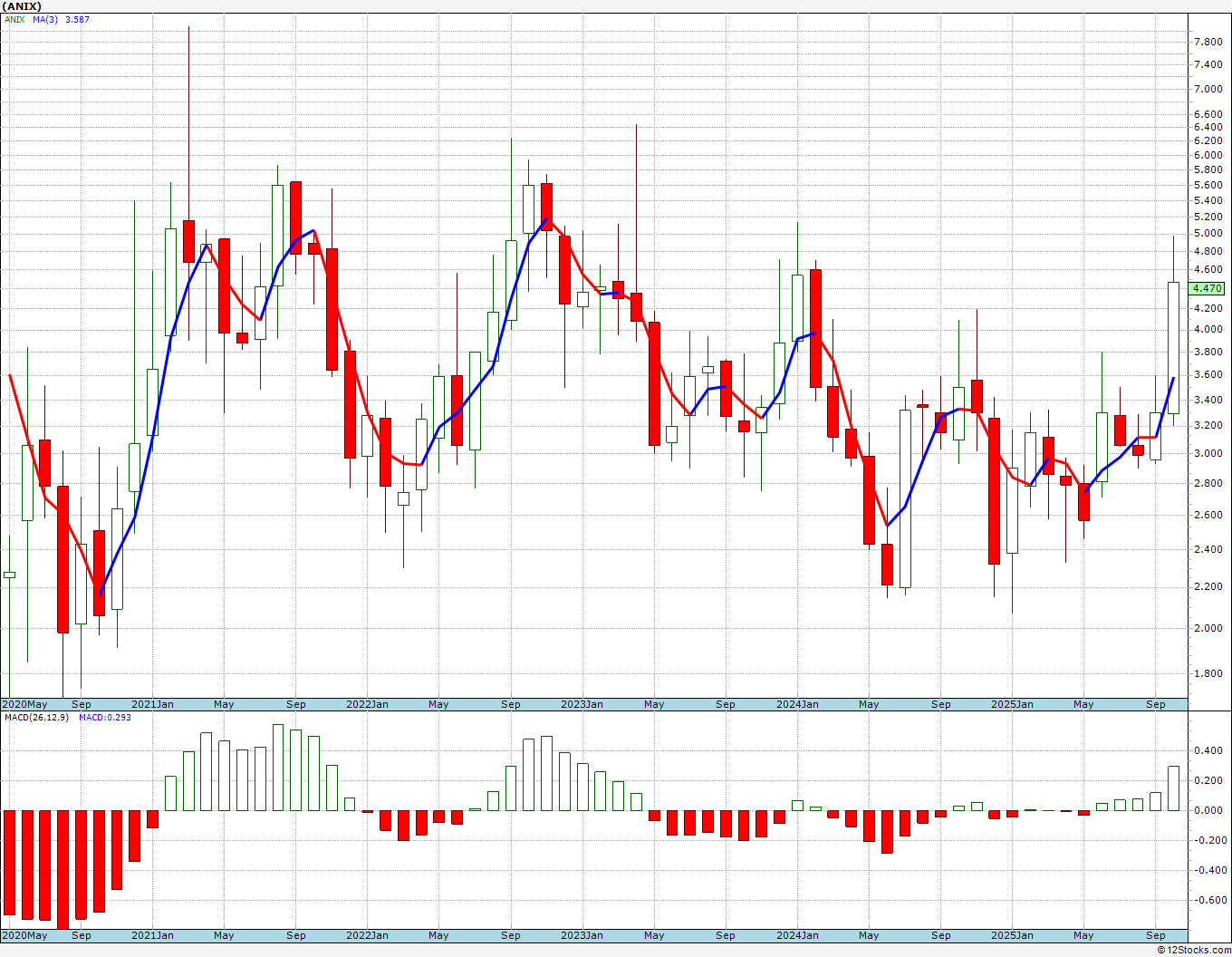The image size is (1232, 957).
Task: Click the MACD(26,12,9) indicator label
Action: pos(36,717)
